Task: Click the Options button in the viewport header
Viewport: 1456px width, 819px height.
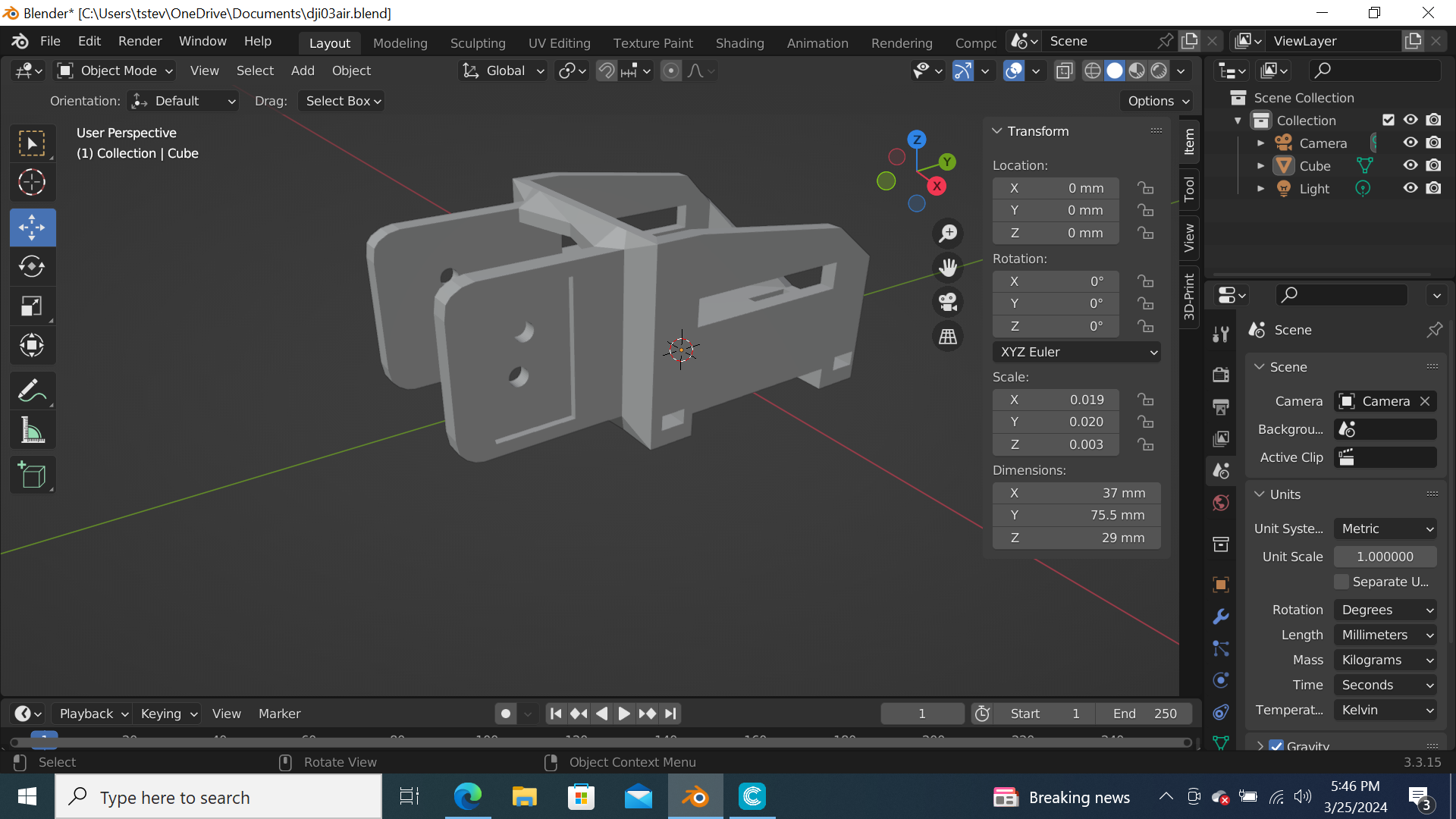Action: (1155, 100)
